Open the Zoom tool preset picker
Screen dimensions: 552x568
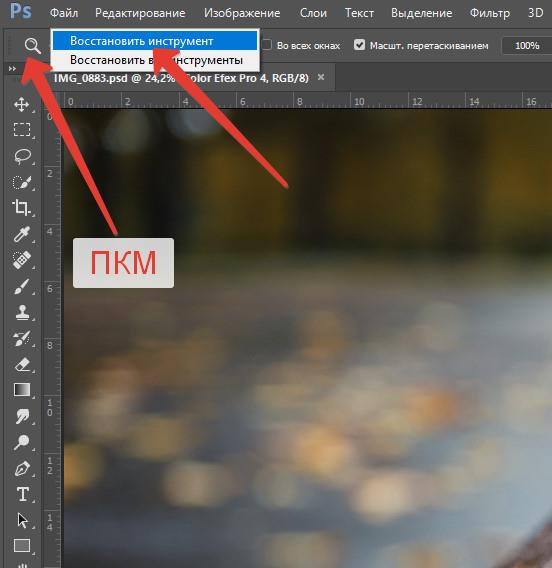pyautogui.click(x=32, y=46)
